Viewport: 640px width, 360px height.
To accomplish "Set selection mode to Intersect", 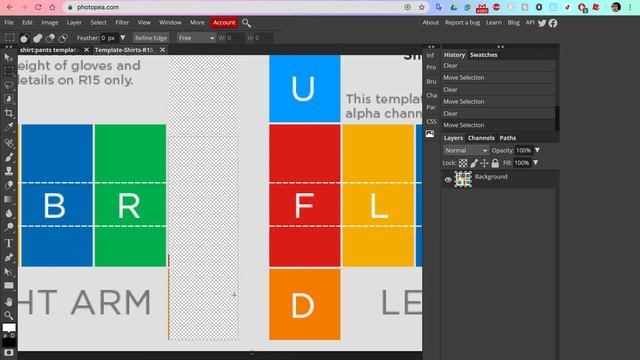I will click(x=63, y=38).
